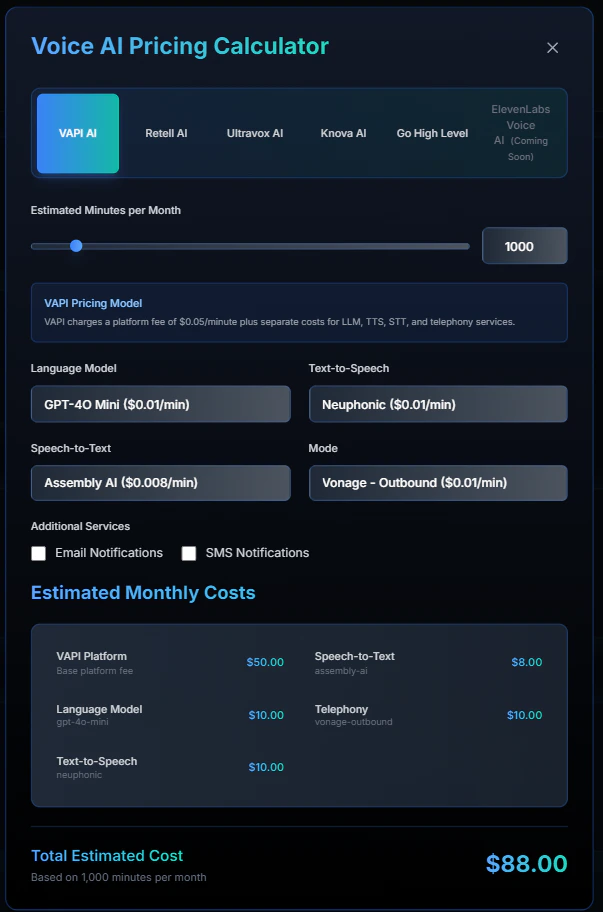Open the Knova AI pricing tab
The image size is (603, 912).
[x=343, y=132]
